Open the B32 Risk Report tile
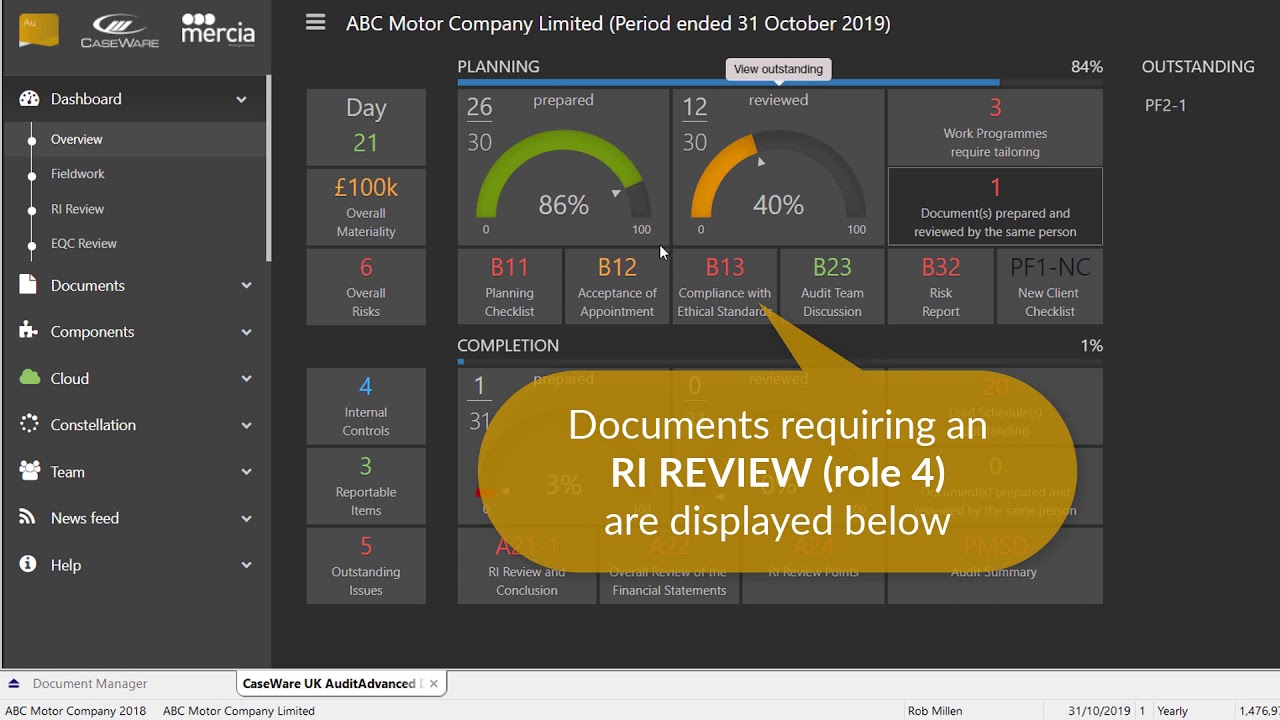The width and height of the screenshot is (1280, 720). pyautogui.click(x=940, y=286)
